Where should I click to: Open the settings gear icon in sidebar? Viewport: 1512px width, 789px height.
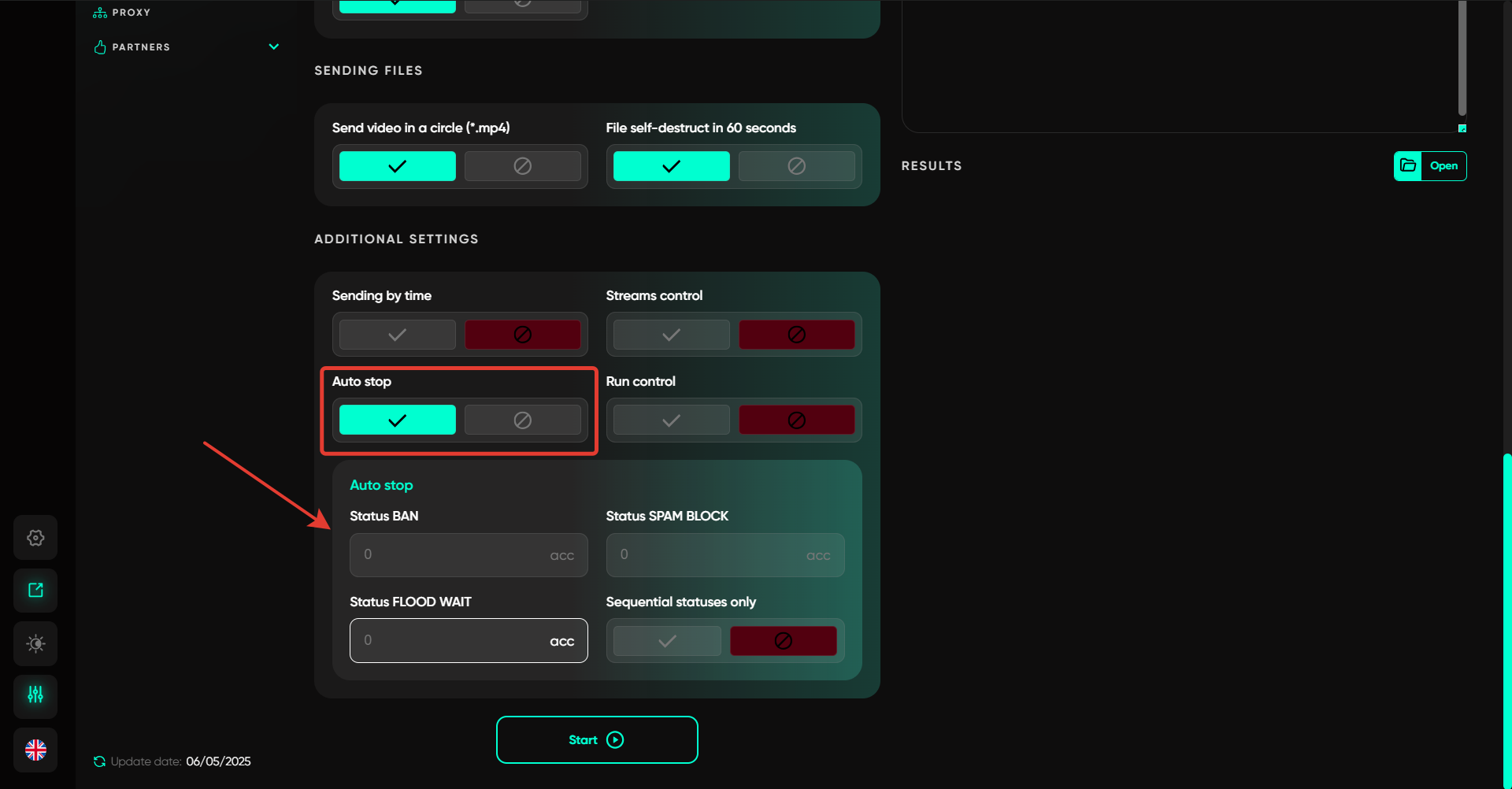35,538
